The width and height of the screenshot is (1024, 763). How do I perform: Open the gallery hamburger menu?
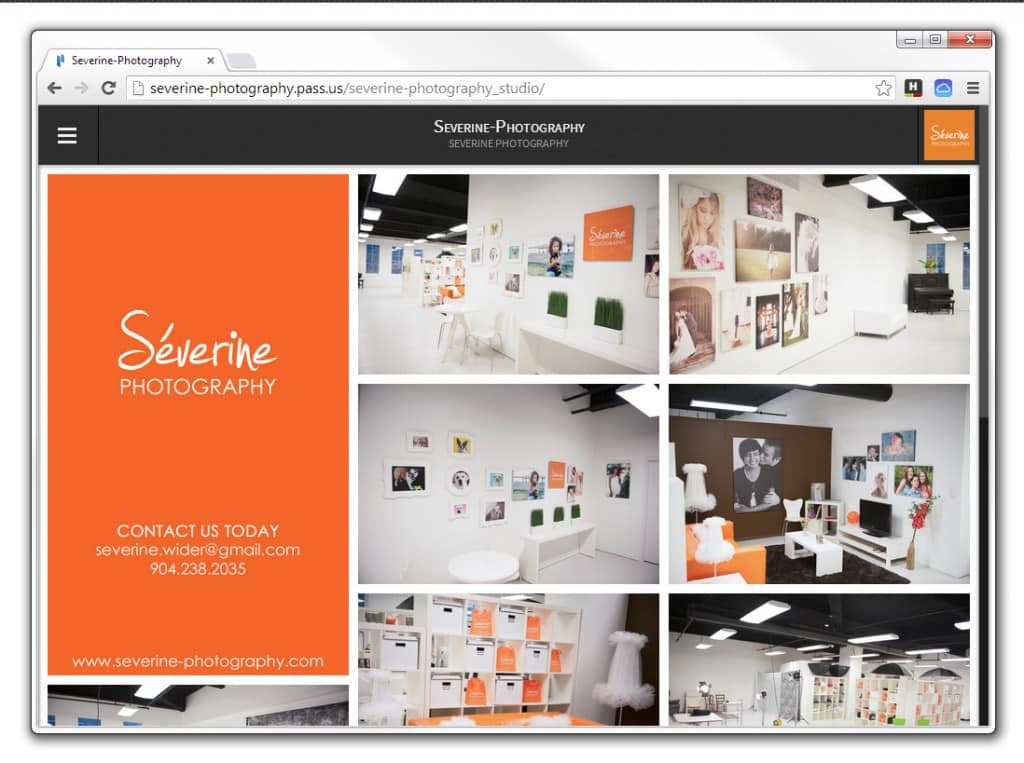[x=67, y=135]
